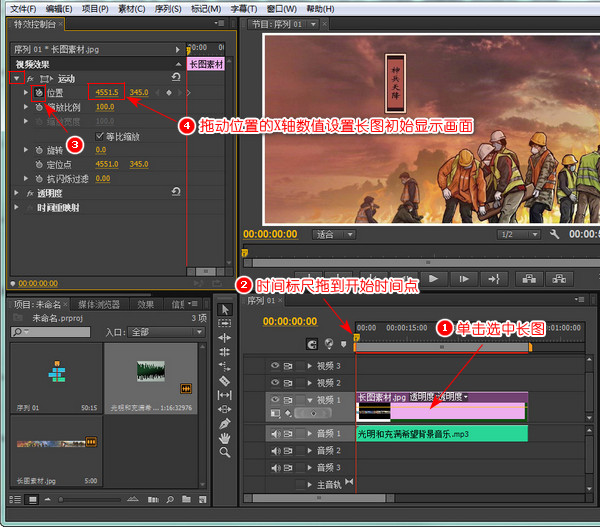Collapse the Motion (运动) effect group
This screenshot has height=527, width=600.
point(16,78)
